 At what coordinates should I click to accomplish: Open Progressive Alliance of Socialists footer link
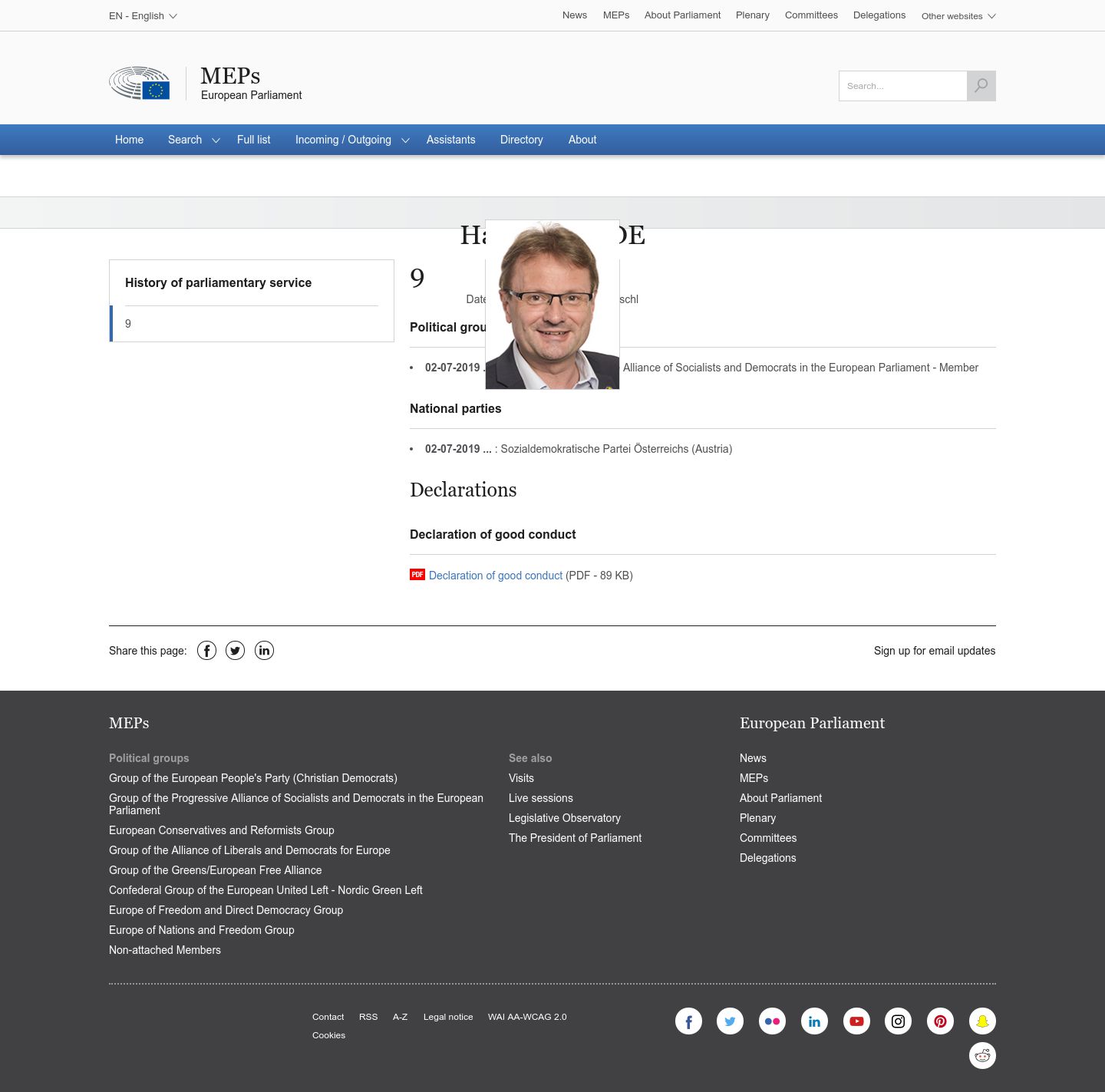click(296, 804)
